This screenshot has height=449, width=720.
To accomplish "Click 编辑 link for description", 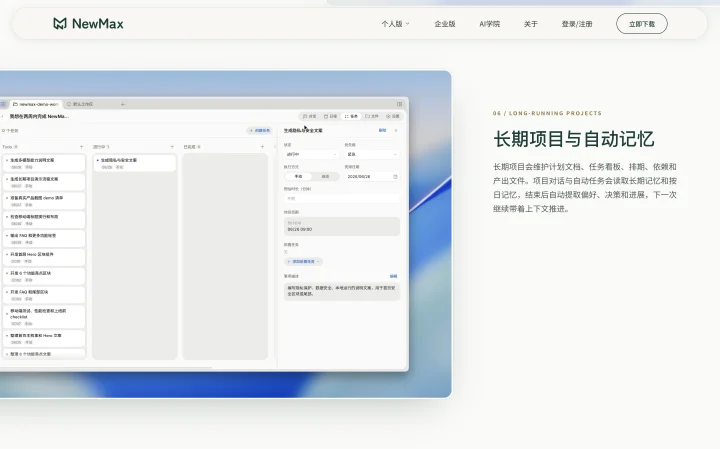I will (394, 276).
